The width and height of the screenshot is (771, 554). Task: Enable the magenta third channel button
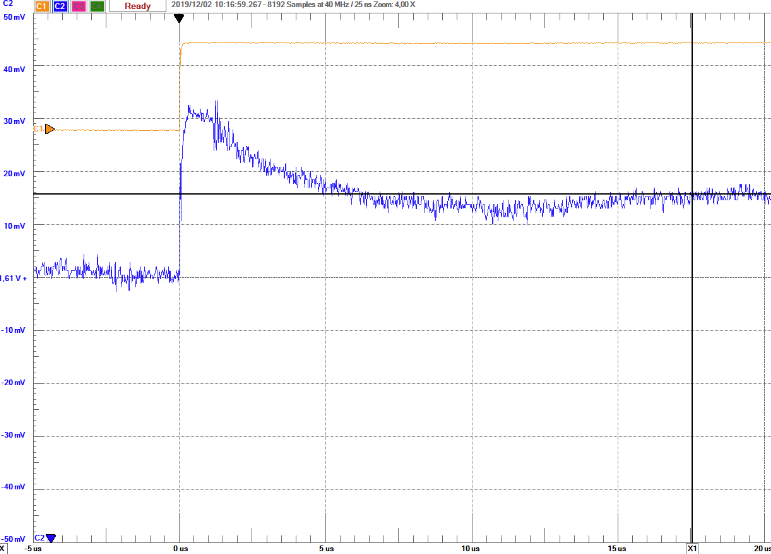[79, 6]
